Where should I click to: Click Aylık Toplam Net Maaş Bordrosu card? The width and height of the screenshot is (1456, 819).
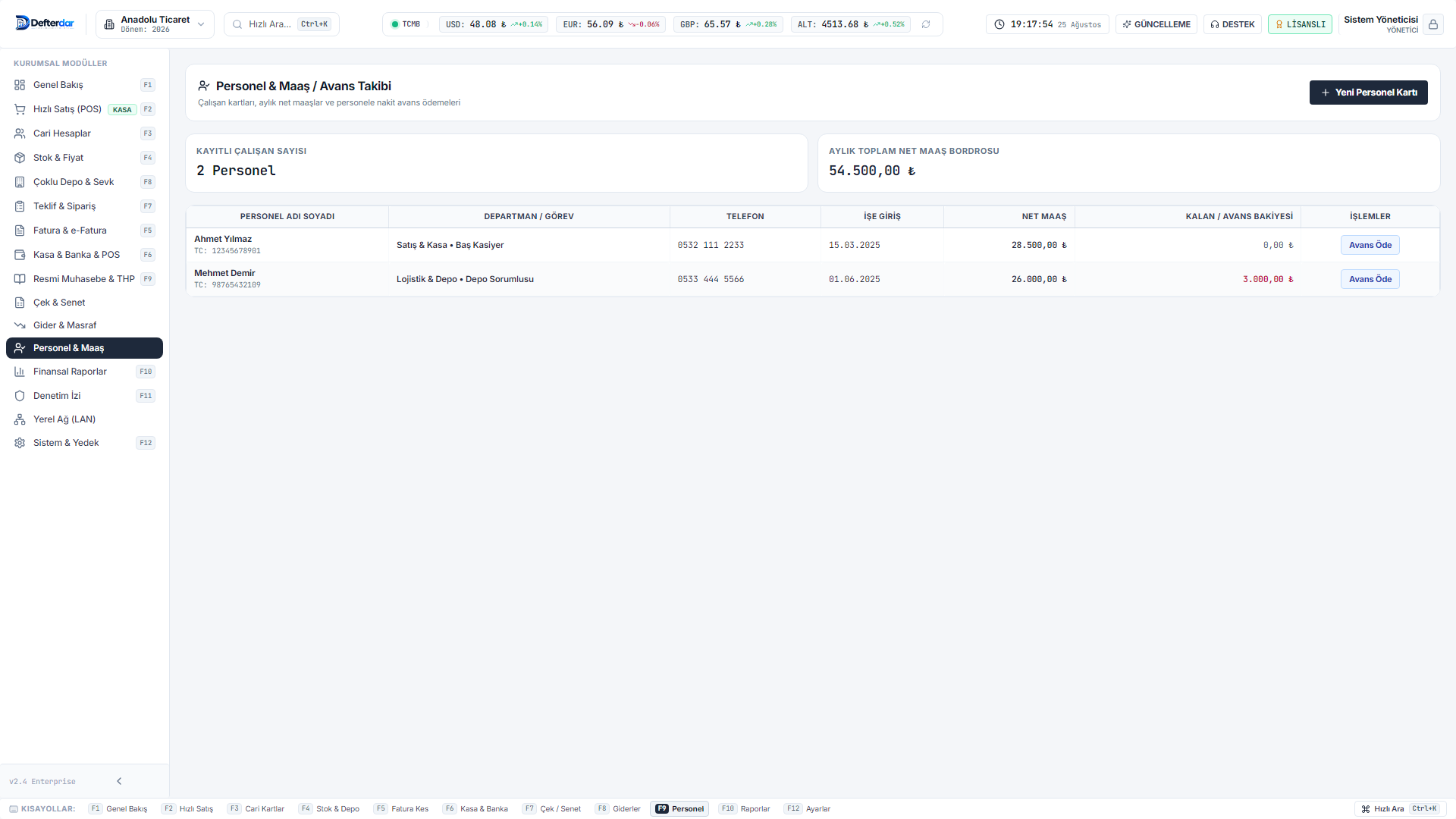pyautogui.click(x=1128, y=163)
